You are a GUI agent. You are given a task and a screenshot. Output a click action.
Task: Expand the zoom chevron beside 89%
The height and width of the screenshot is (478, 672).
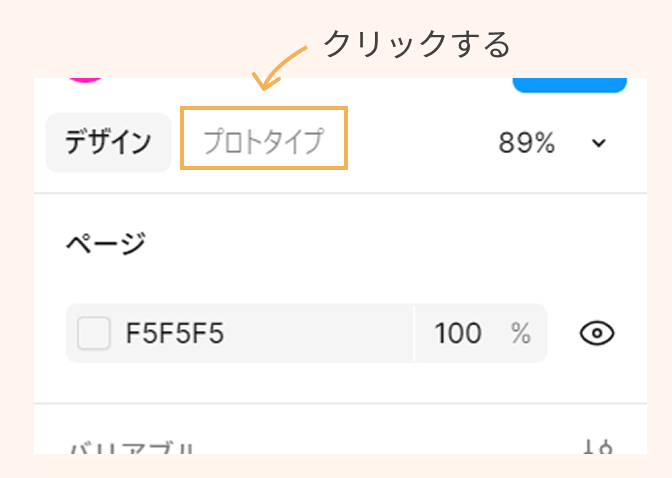click(599, 143)
